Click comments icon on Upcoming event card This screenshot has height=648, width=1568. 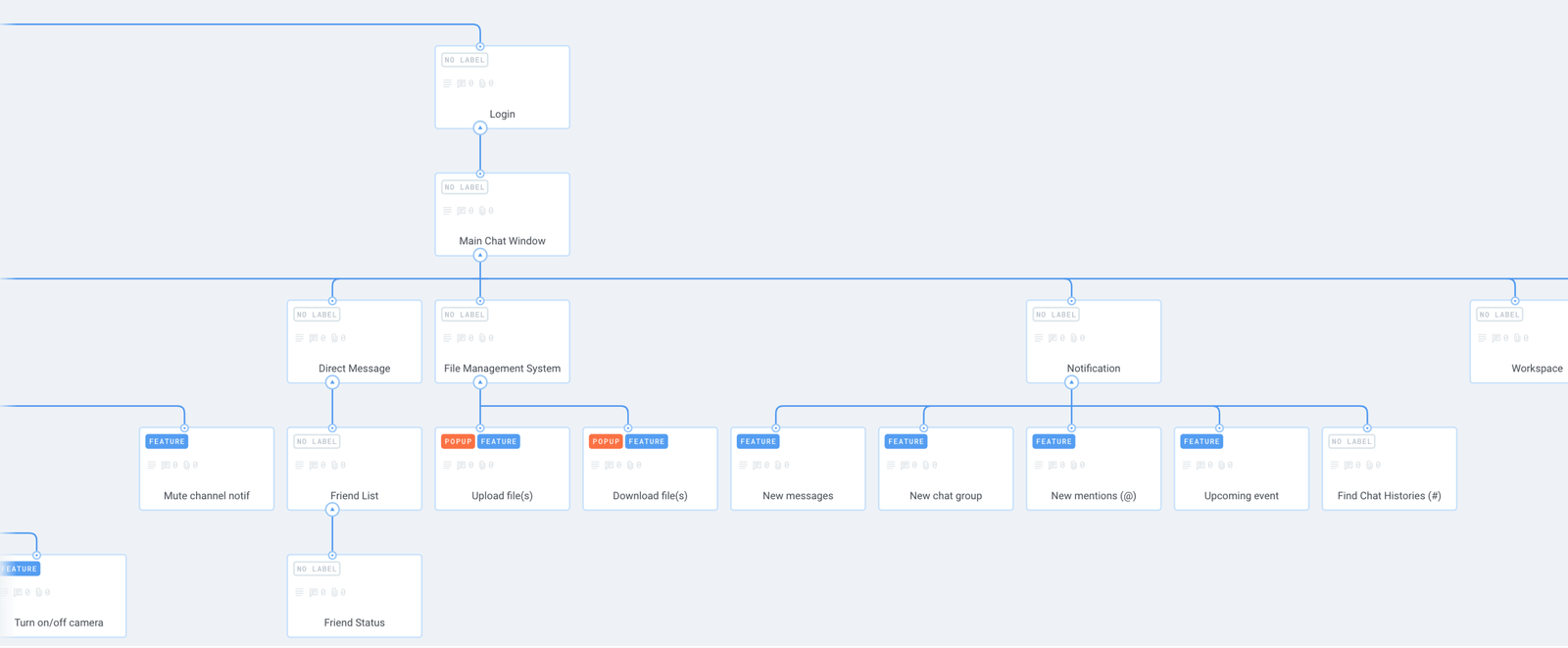tap(1200, 466)
